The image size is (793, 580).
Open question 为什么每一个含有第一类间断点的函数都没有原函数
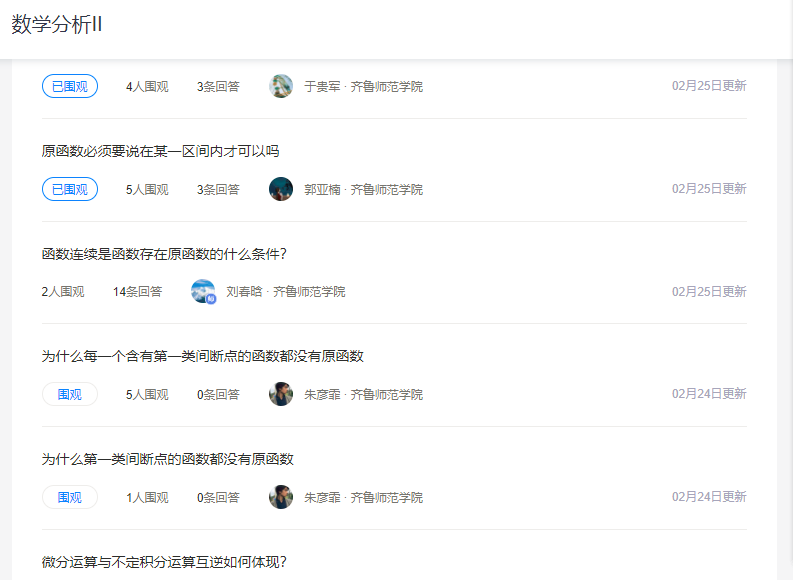click(202, 356)
